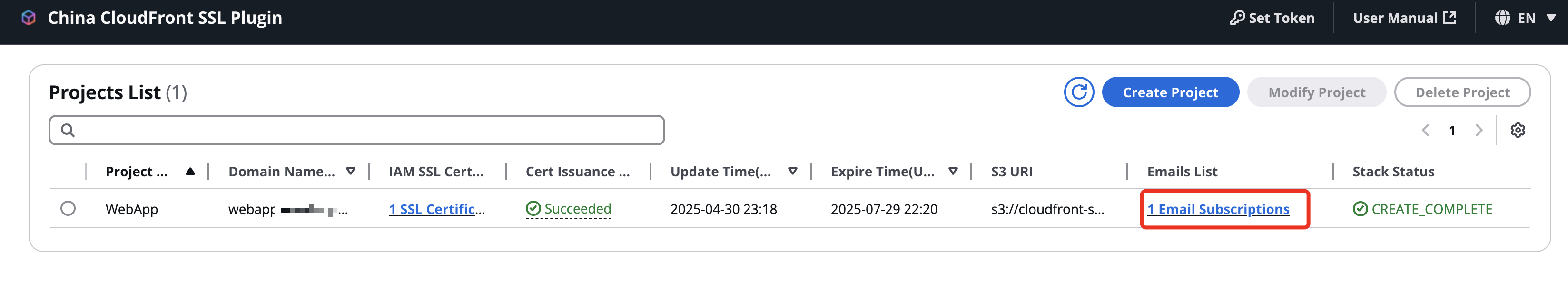This screenshot has height=285, width=1568.
Task: Click the plugin cube logo icon
Action: (x=29, y=18)
